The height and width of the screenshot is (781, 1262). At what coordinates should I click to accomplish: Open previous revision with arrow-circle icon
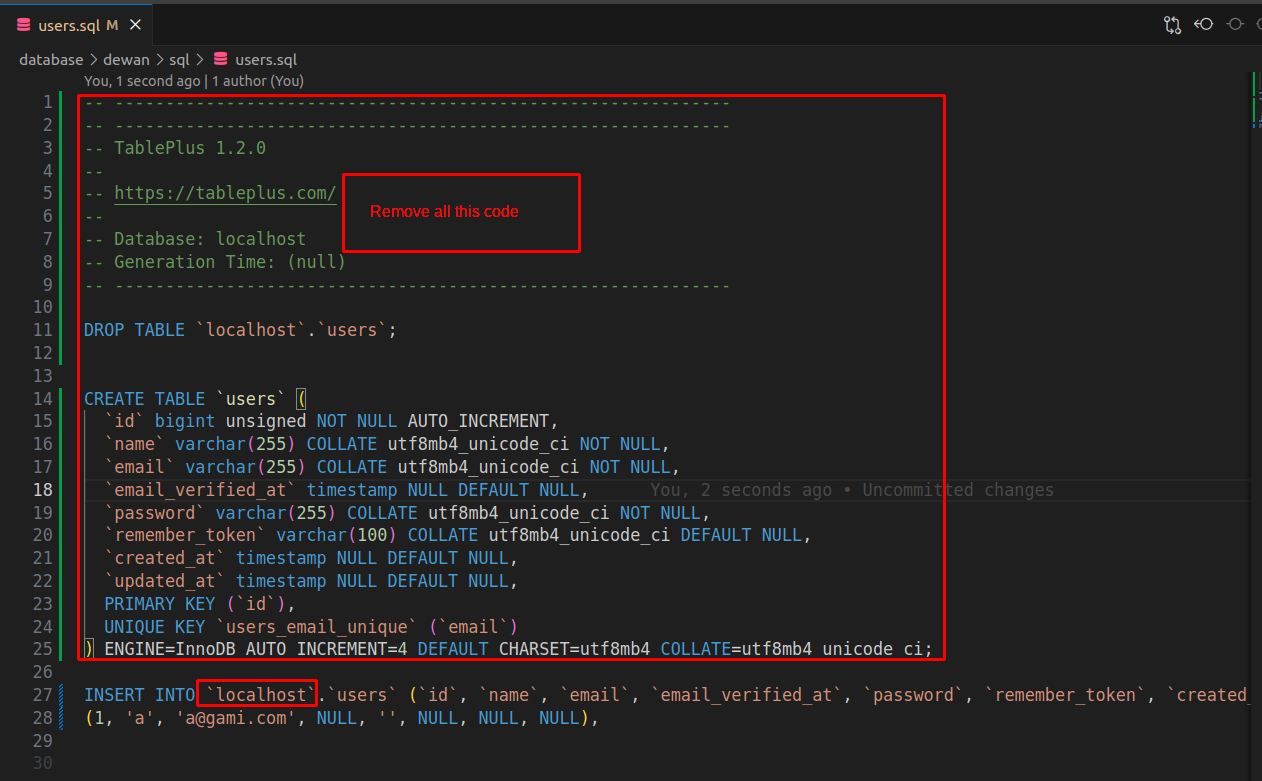(x=1203, y=25)
